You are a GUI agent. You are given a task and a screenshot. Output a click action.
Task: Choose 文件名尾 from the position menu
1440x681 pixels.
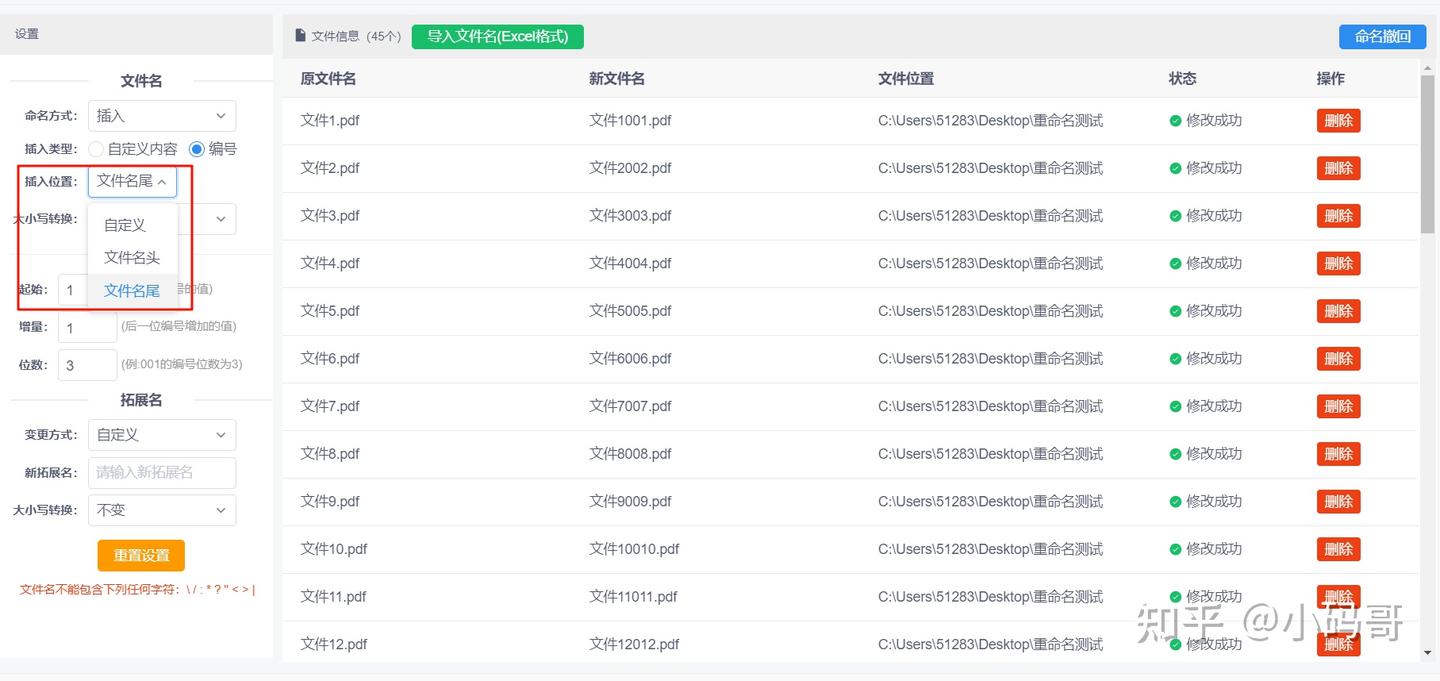(132, 291)
